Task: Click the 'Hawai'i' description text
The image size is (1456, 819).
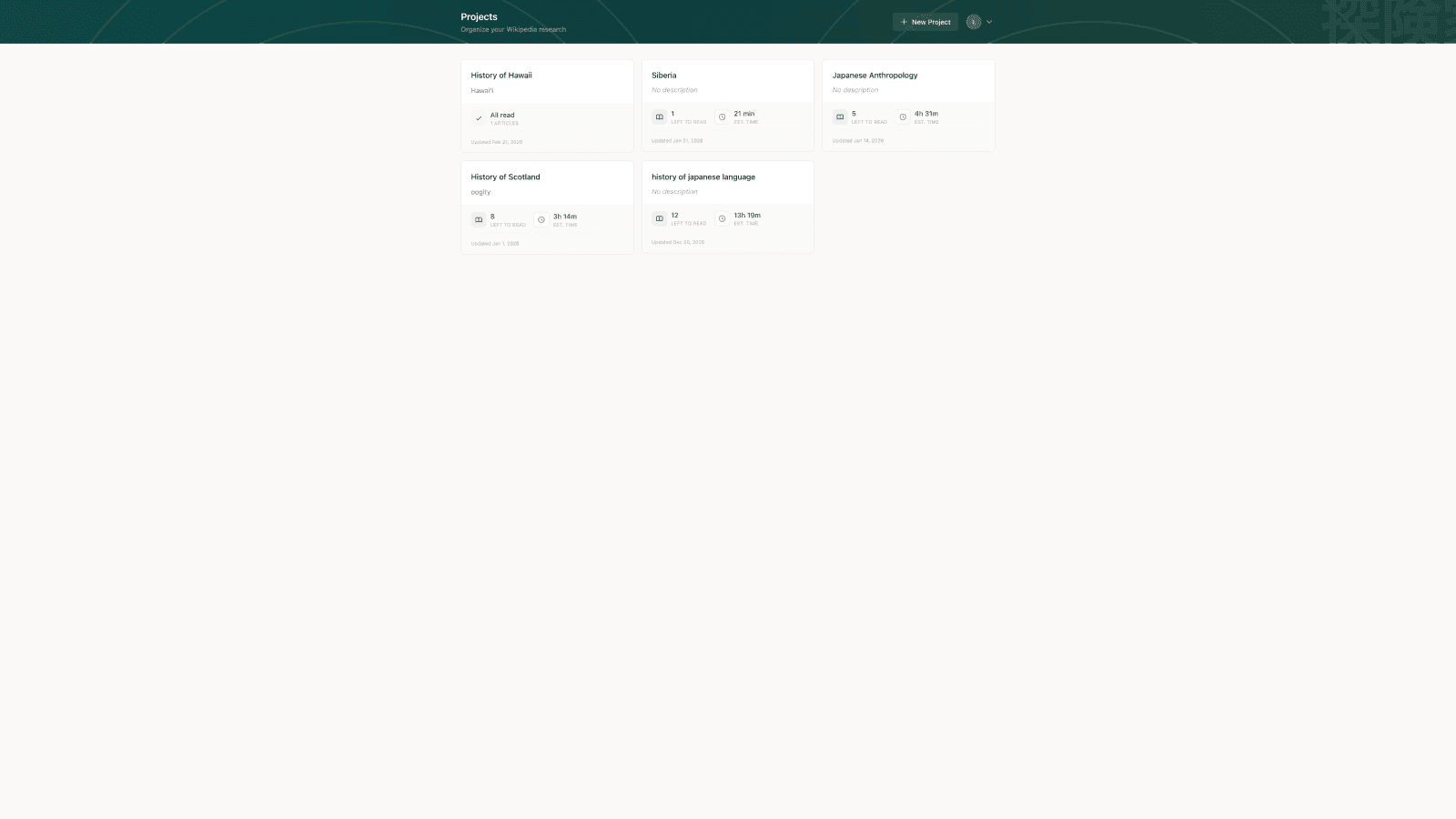Action: 482,91
